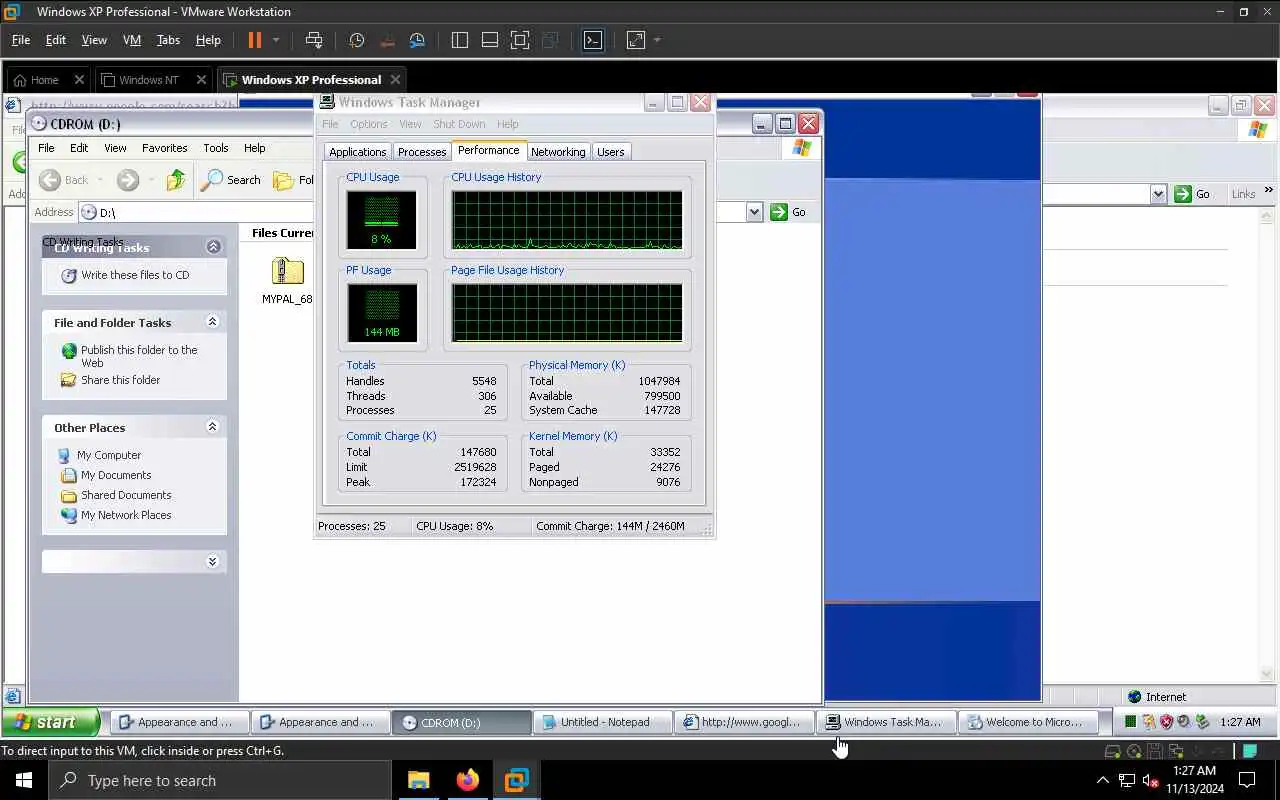Switch to the Home tab
This screenshot has height=800, width=1280.
pos(44,80)
